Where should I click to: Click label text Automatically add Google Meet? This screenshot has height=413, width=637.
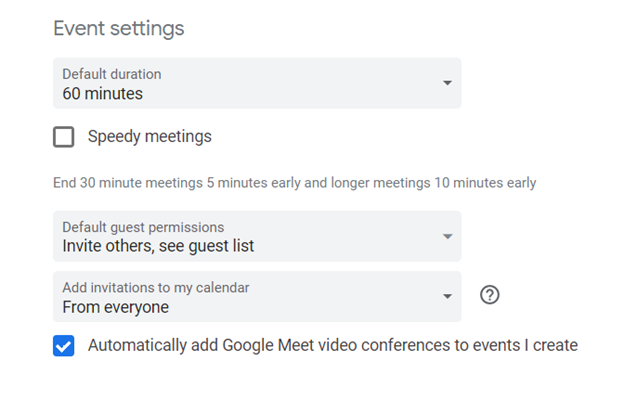[333, 346]
